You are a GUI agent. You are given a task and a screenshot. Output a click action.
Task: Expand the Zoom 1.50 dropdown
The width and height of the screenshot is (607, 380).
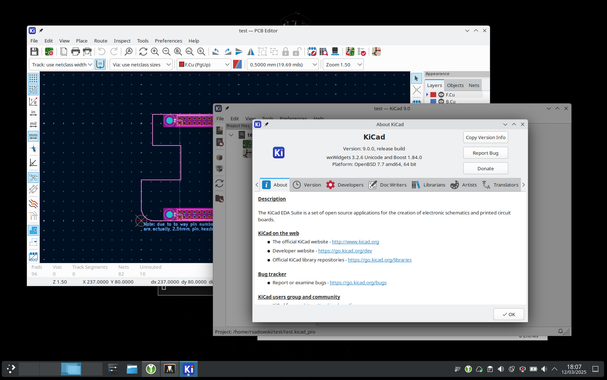[x=343, y=65]
